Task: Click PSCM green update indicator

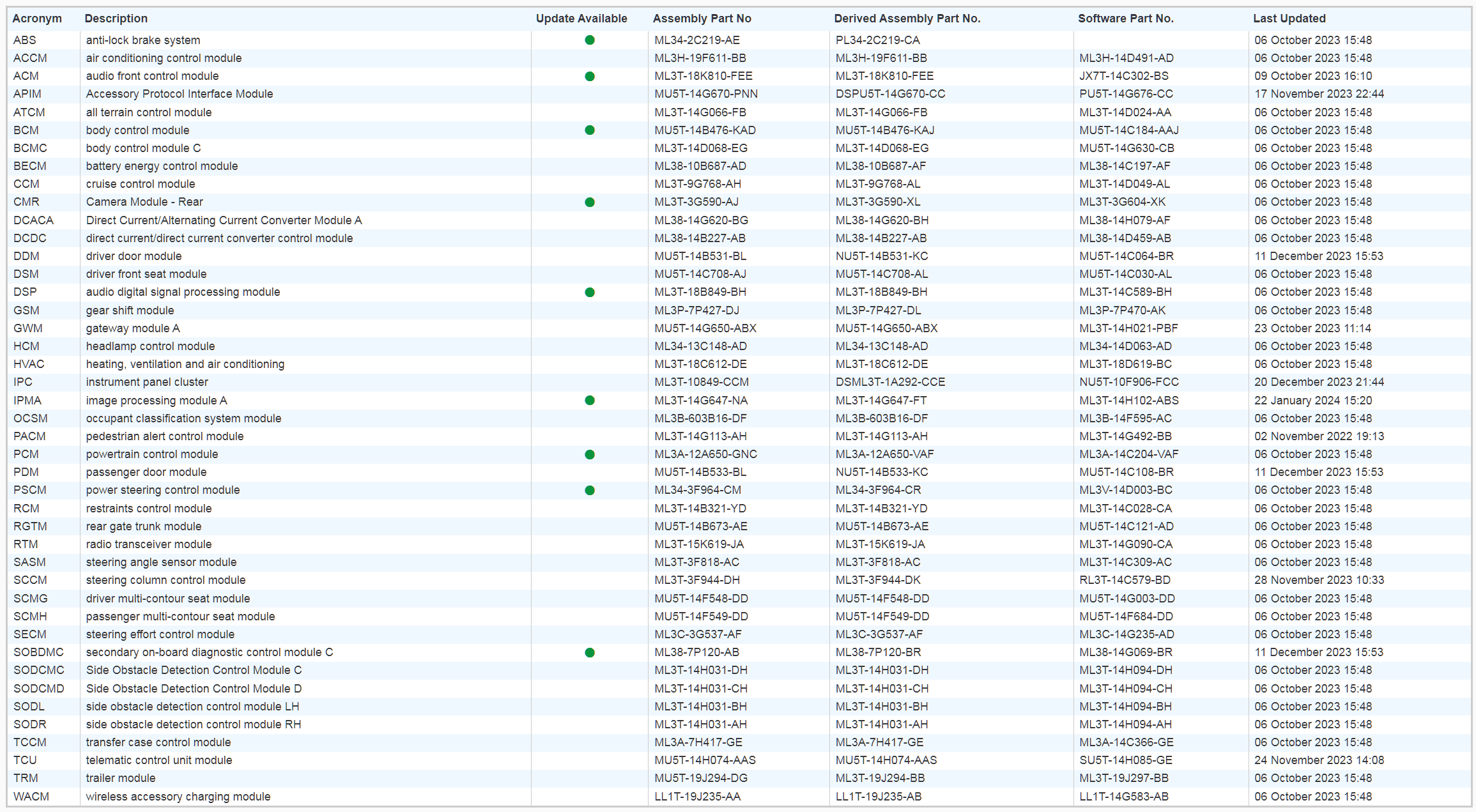Action: [589, 491]
